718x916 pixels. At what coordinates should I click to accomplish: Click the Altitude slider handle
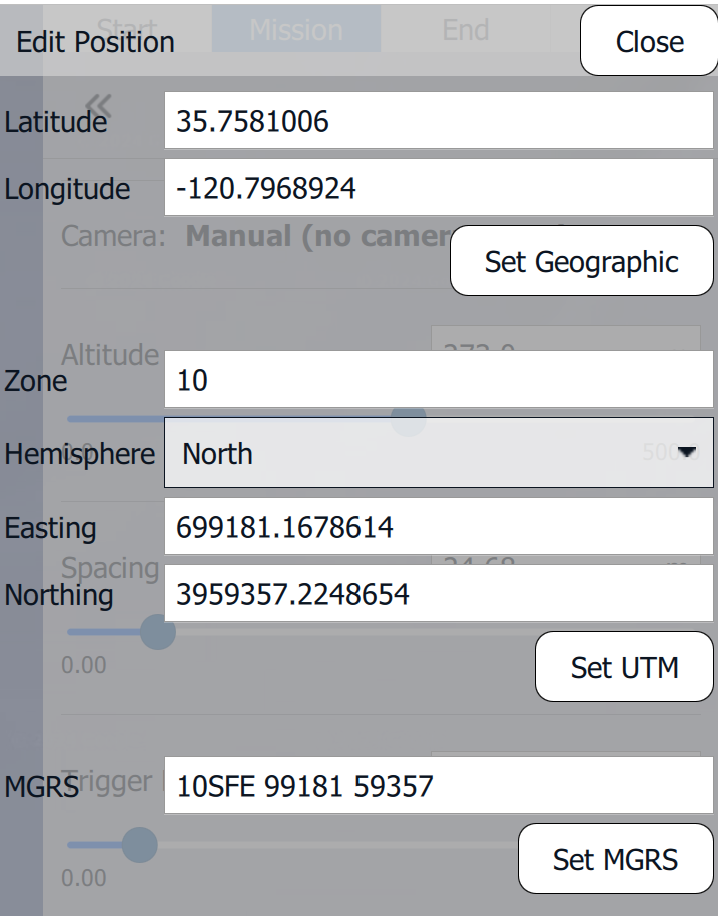coord(408,420)
